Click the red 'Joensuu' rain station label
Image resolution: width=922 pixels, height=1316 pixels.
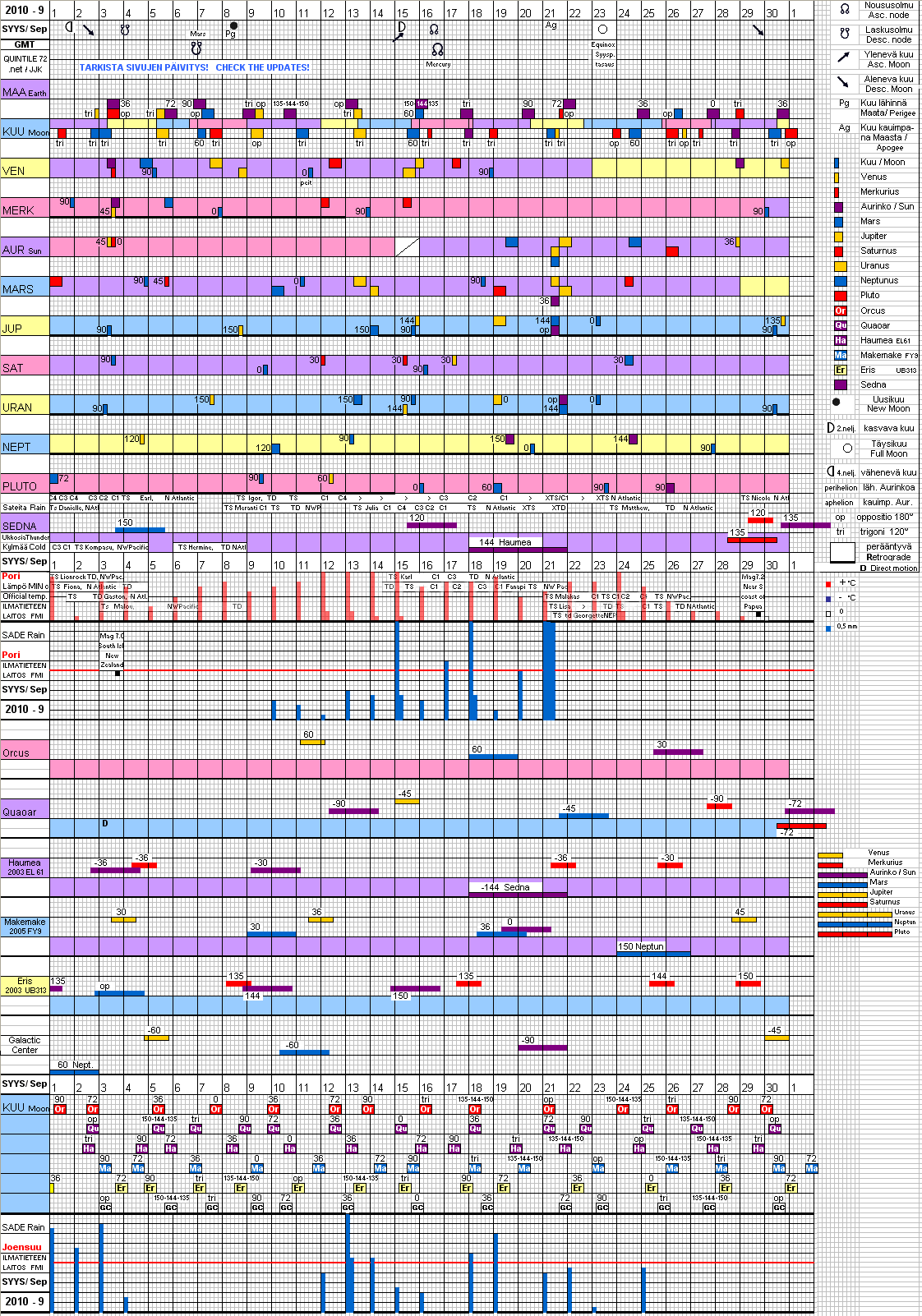click(21, 1247)
